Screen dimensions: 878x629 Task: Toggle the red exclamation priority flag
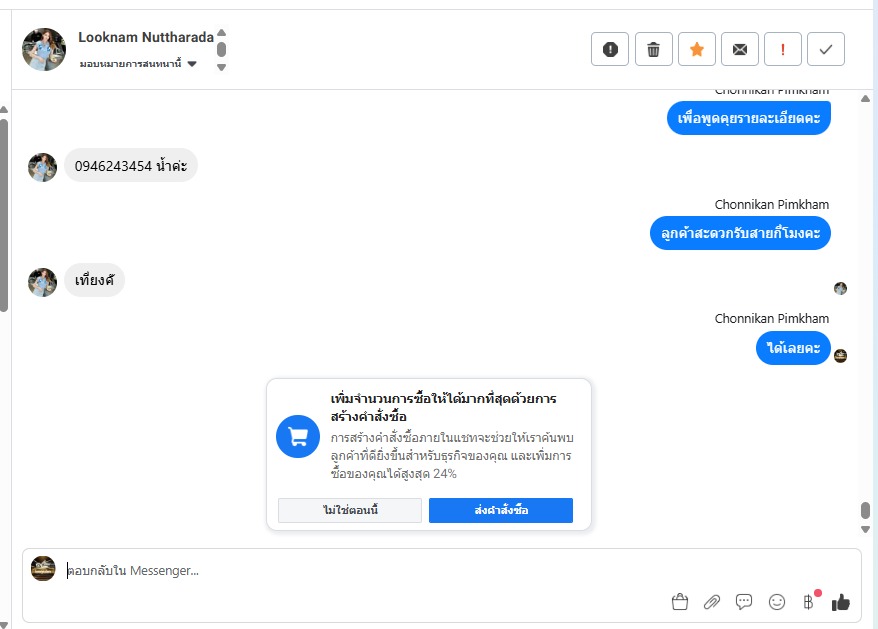[782, 49]
